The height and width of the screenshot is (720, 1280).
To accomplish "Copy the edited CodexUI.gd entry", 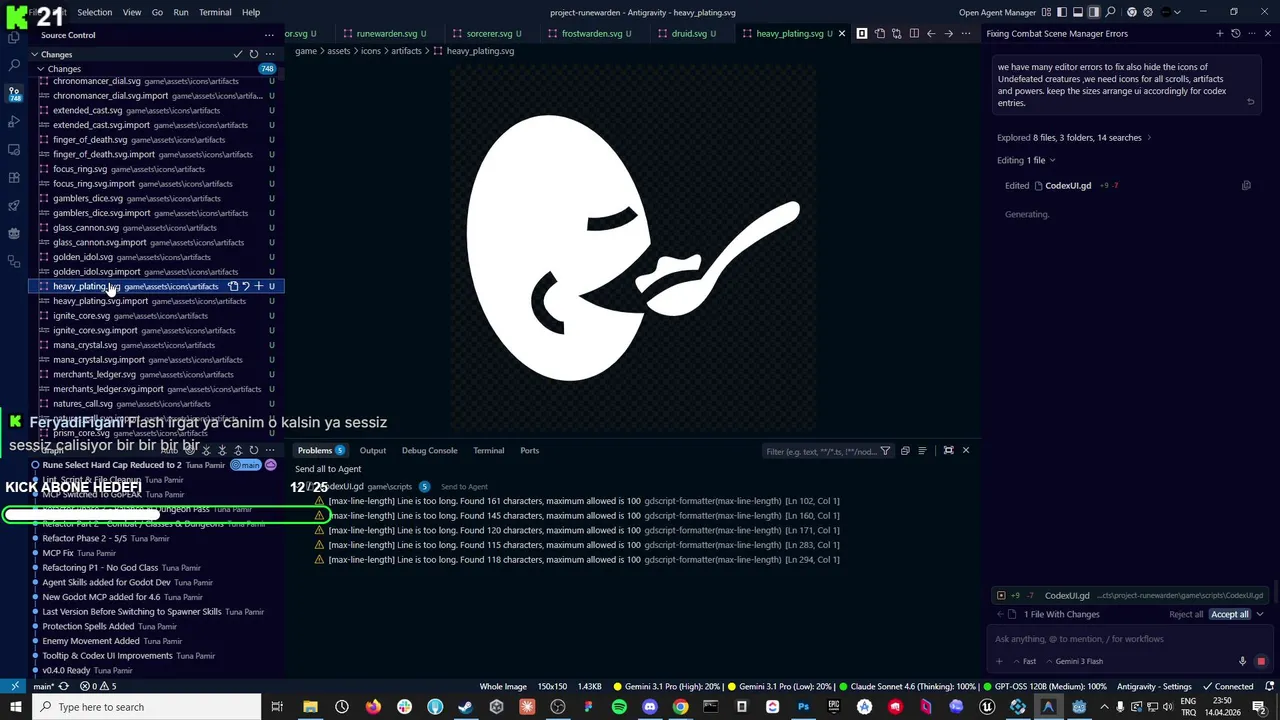I will [1246, 185].
